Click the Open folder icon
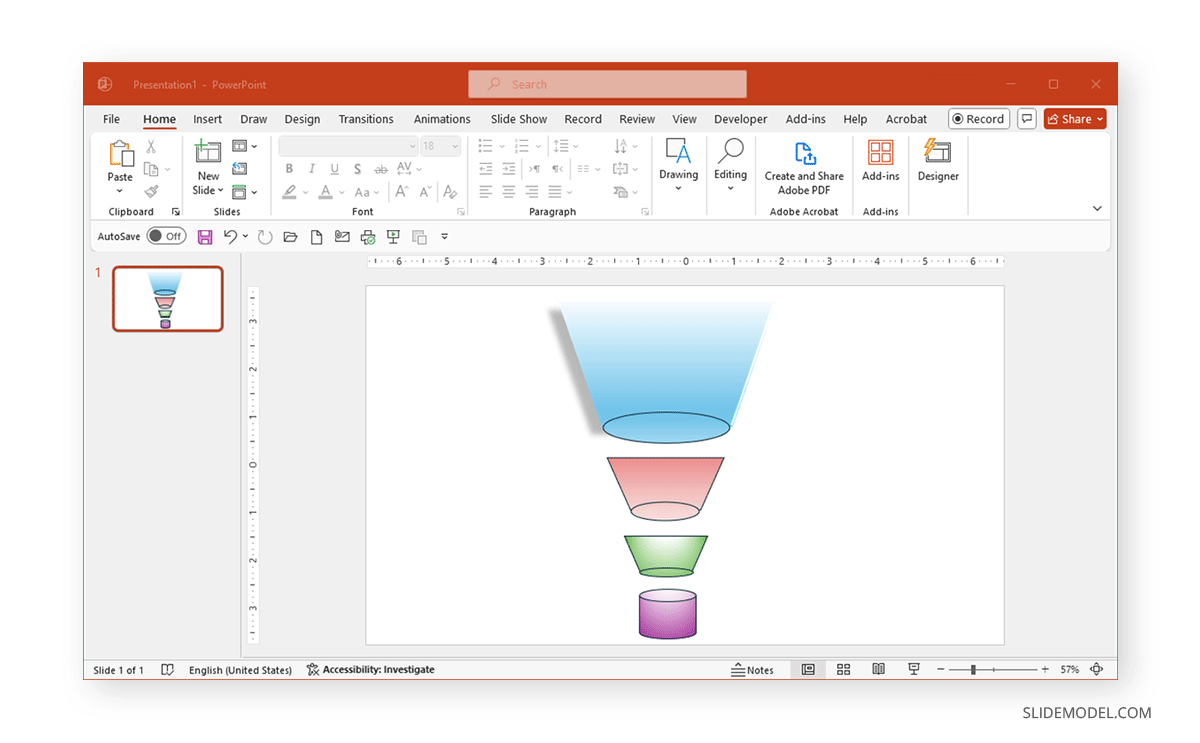 click(291, 237)
